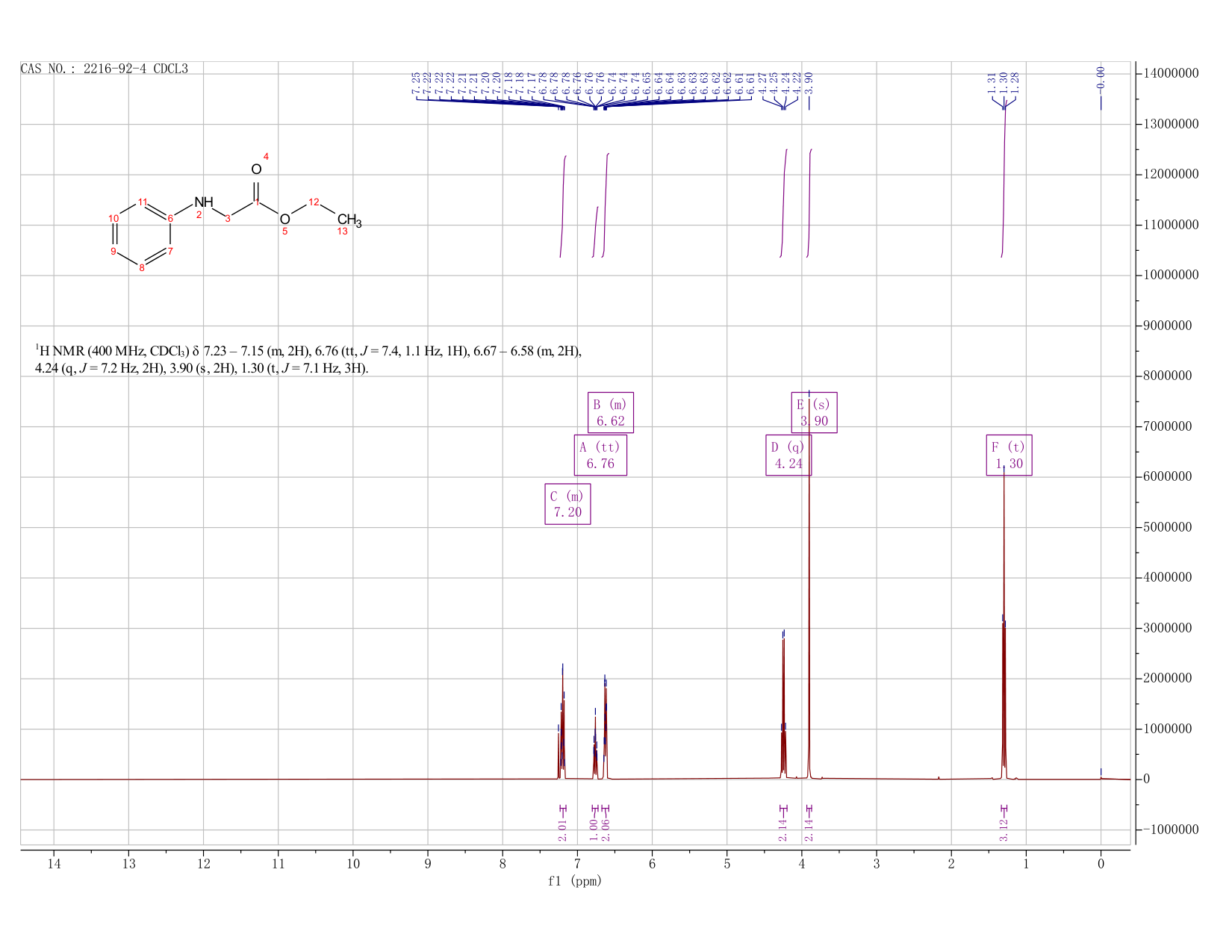Select integral '2.14' under the 4.24 ppm quartet
The width and height of the screenshot is (1232, 952).
point(783,830)
